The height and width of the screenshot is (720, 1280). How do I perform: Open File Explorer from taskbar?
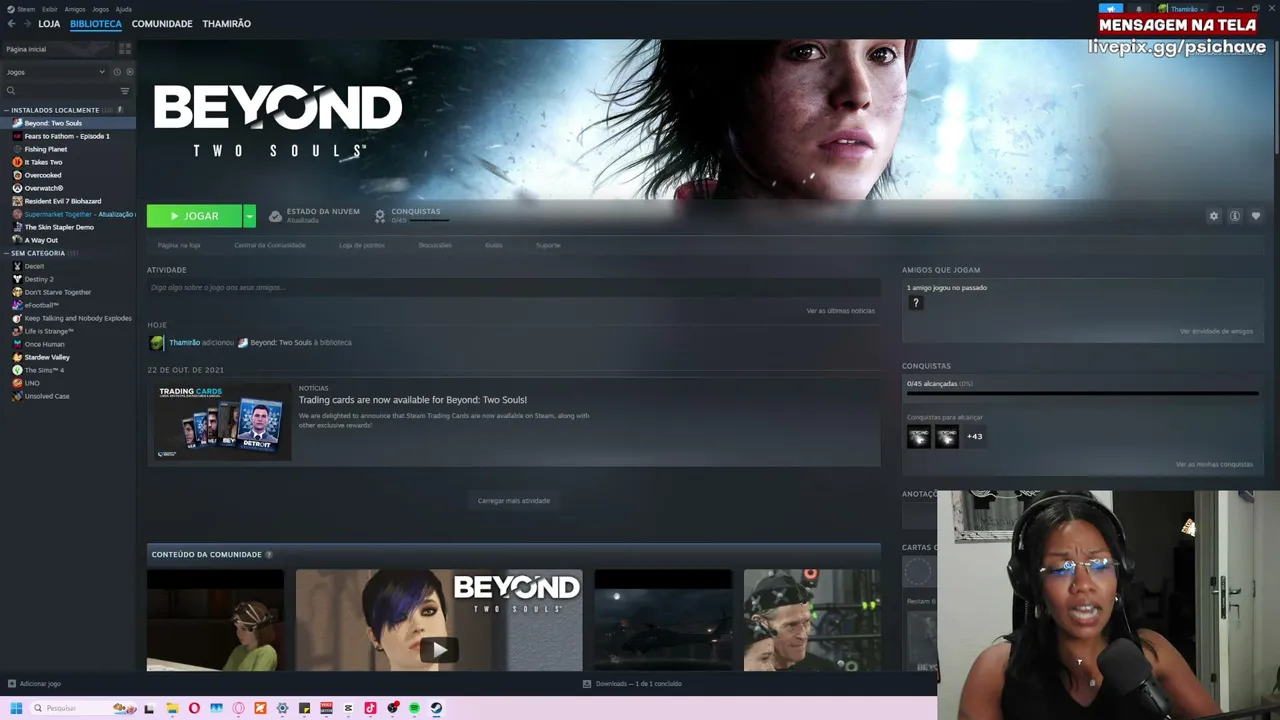(x=172, y=708)
